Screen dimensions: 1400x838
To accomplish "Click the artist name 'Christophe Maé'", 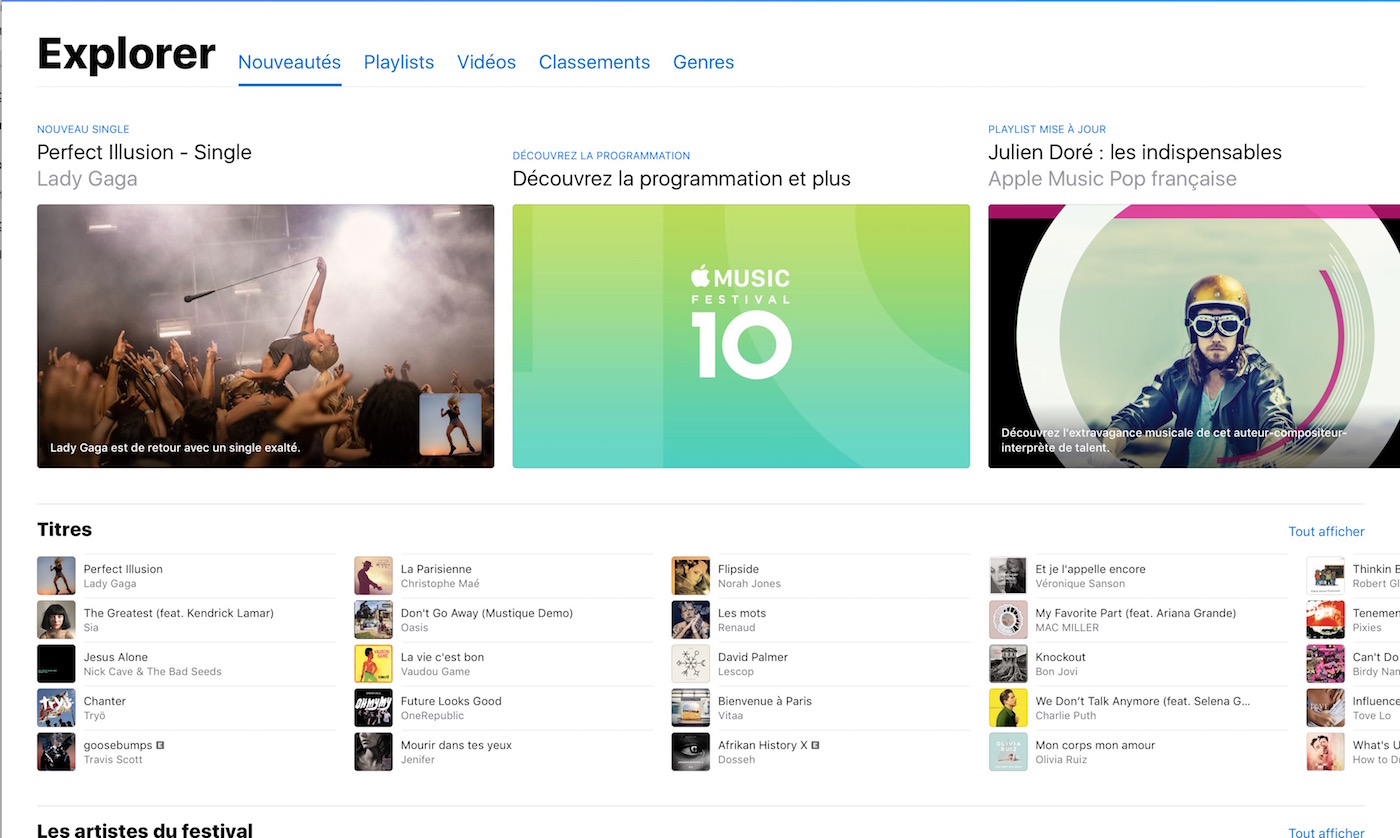I will click(x=440, y=584).
